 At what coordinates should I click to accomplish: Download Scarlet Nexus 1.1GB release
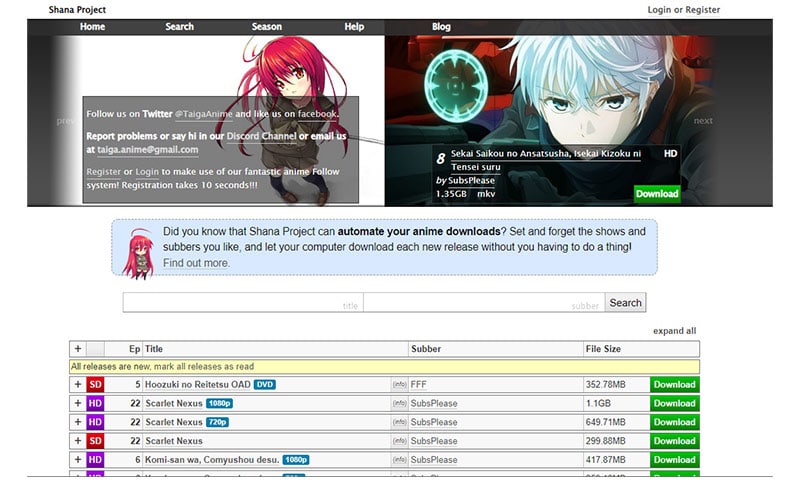[674, 403]
